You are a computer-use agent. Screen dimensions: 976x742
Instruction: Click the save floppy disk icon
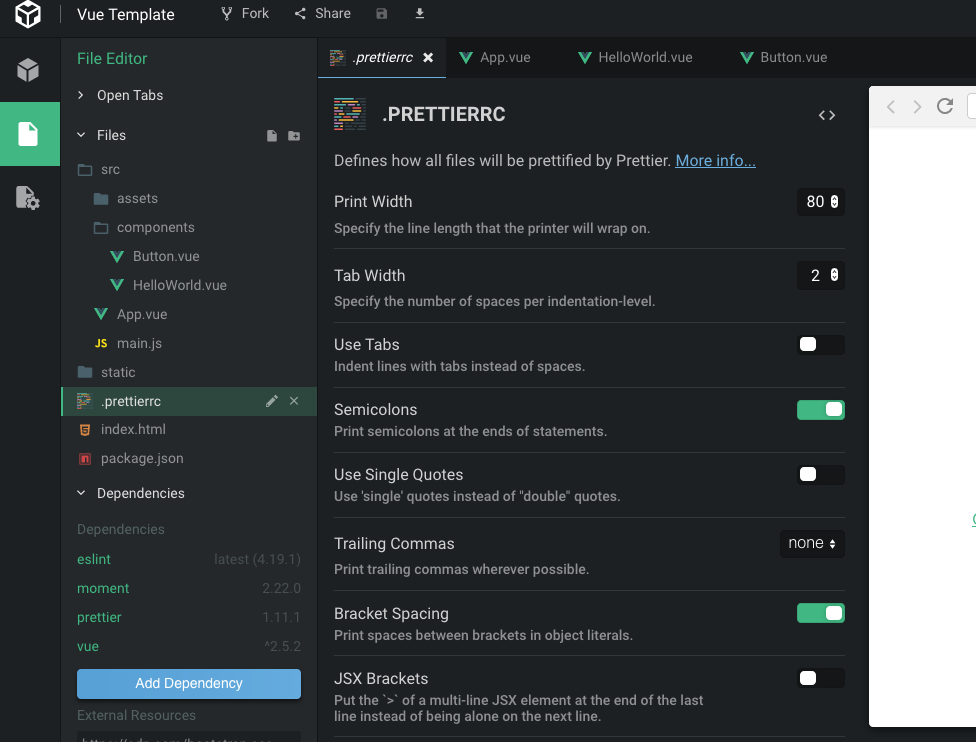(382, 14)
